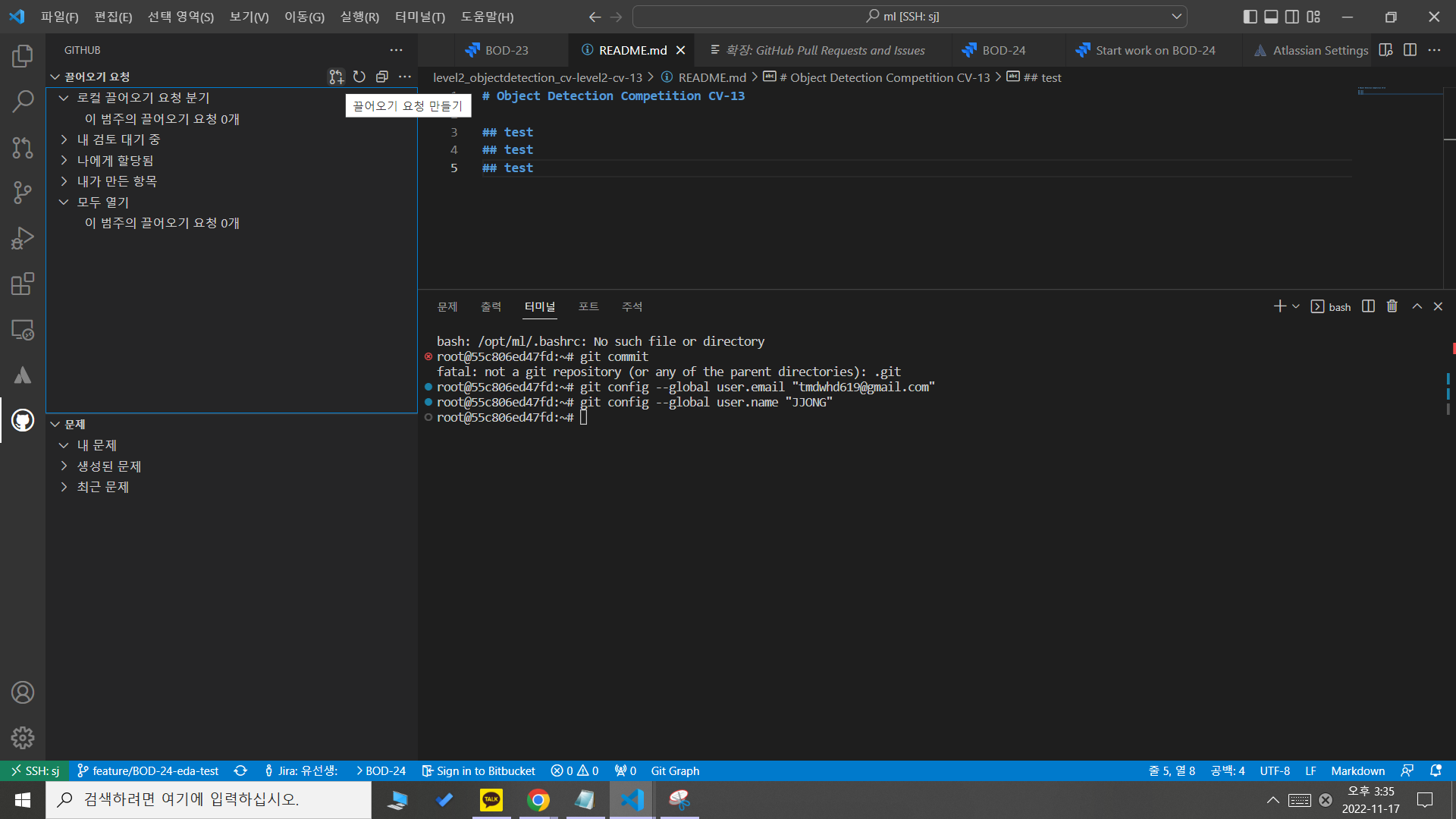The image size is (1456, 819).
Task: Open new terminal profile dropdown arrow
Action: [1296, 306]
